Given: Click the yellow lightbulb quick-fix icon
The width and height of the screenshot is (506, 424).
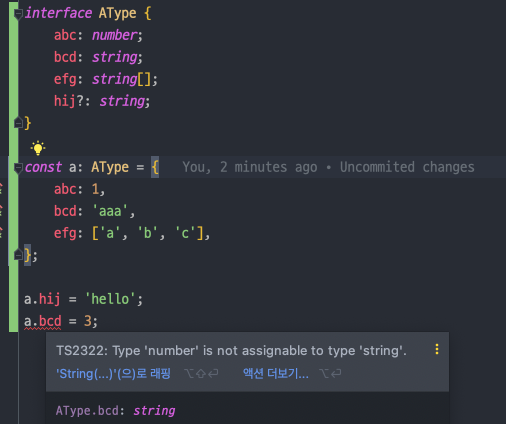Looking at the screenshot, I should click(38, 148).
